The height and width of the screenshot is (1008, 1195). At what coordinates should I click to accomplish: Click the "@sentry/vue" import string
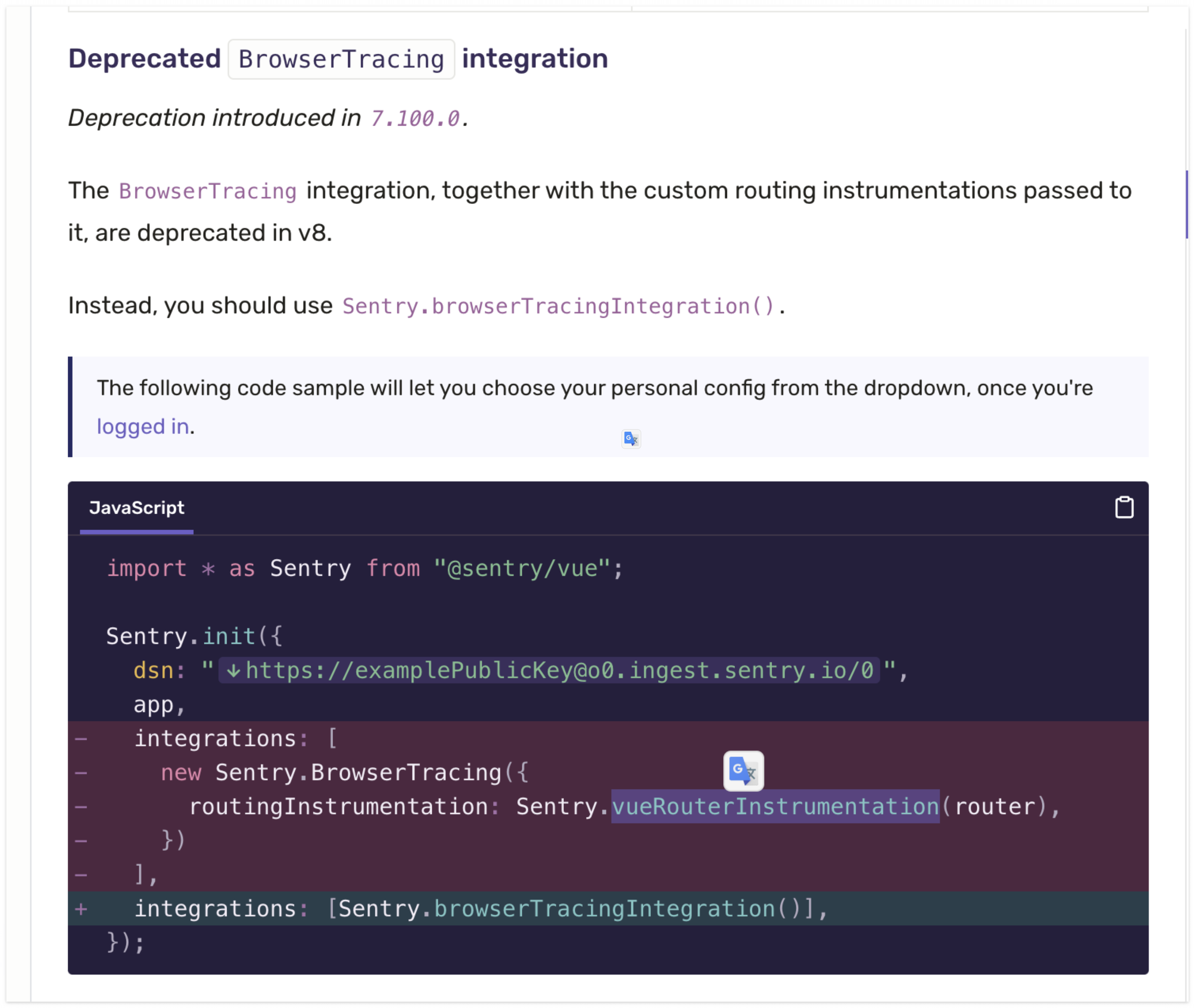click(522, 569)
